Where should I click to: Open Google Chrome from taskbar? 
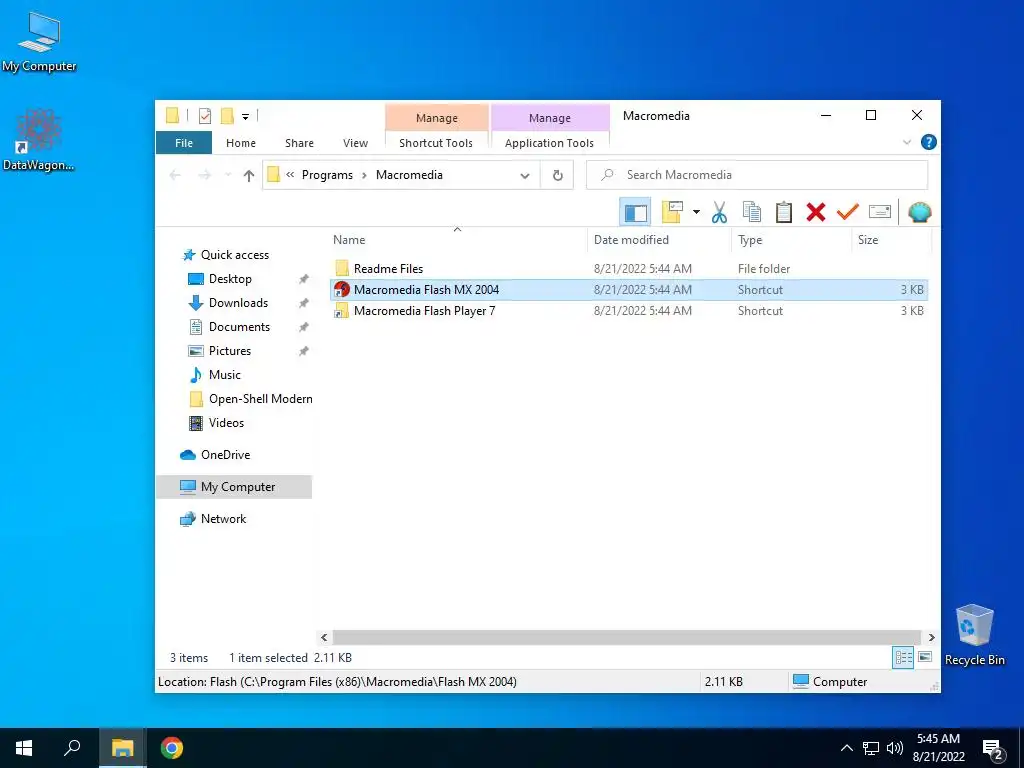coord(172,748)
